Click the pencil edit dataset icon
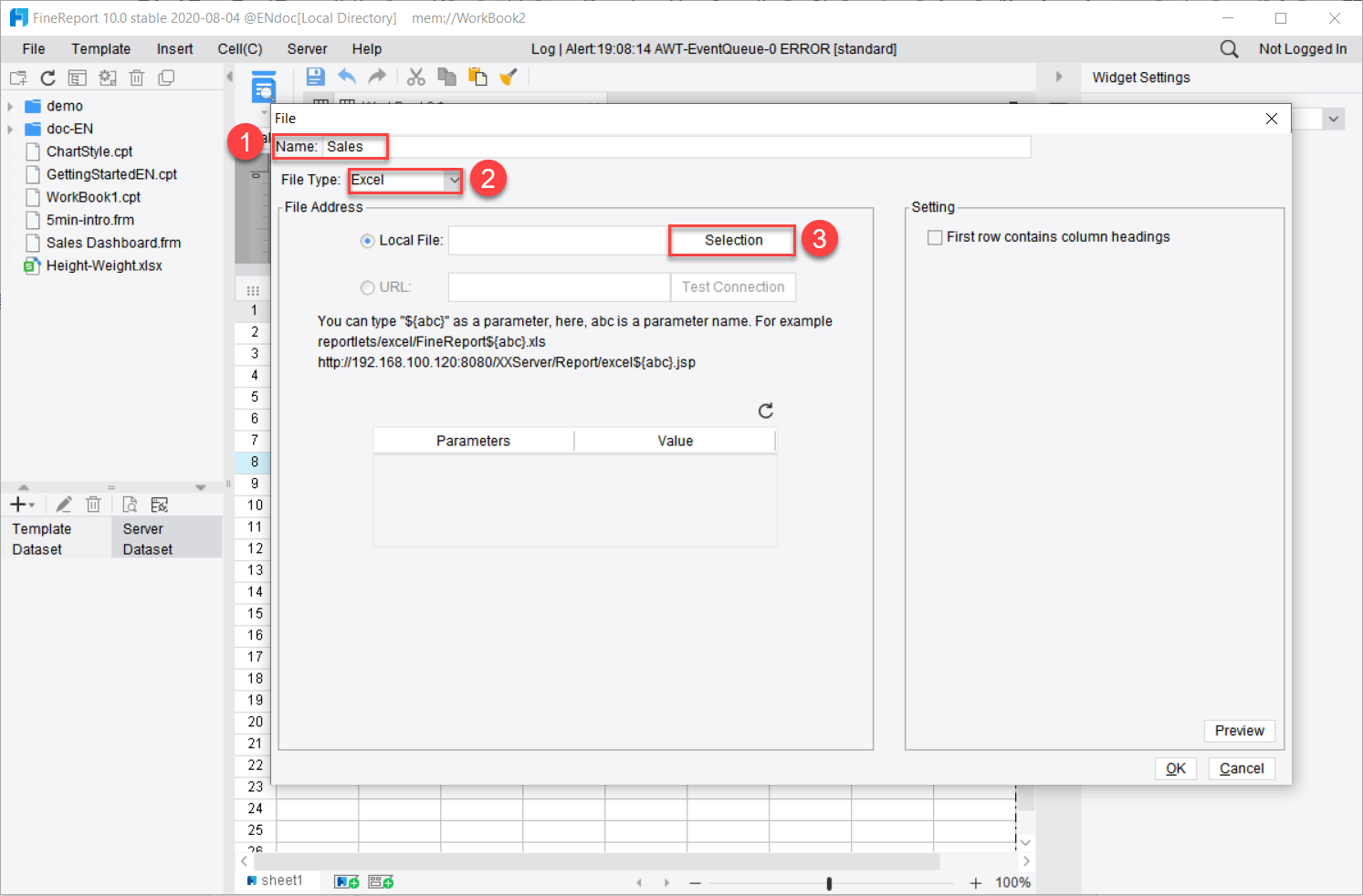This screenshot has width=1363, height=896. coord(64,505)
